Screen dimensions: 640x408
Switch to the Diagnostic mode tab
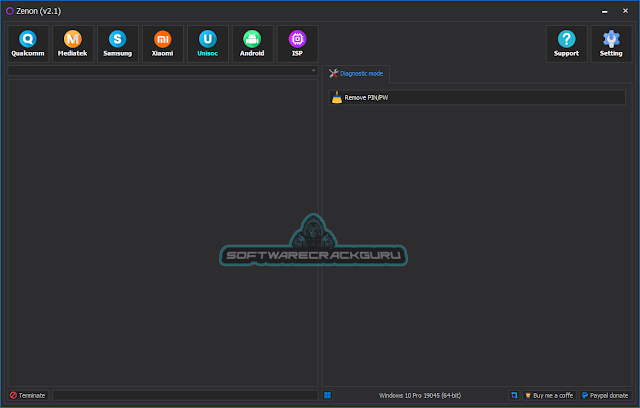356,74
